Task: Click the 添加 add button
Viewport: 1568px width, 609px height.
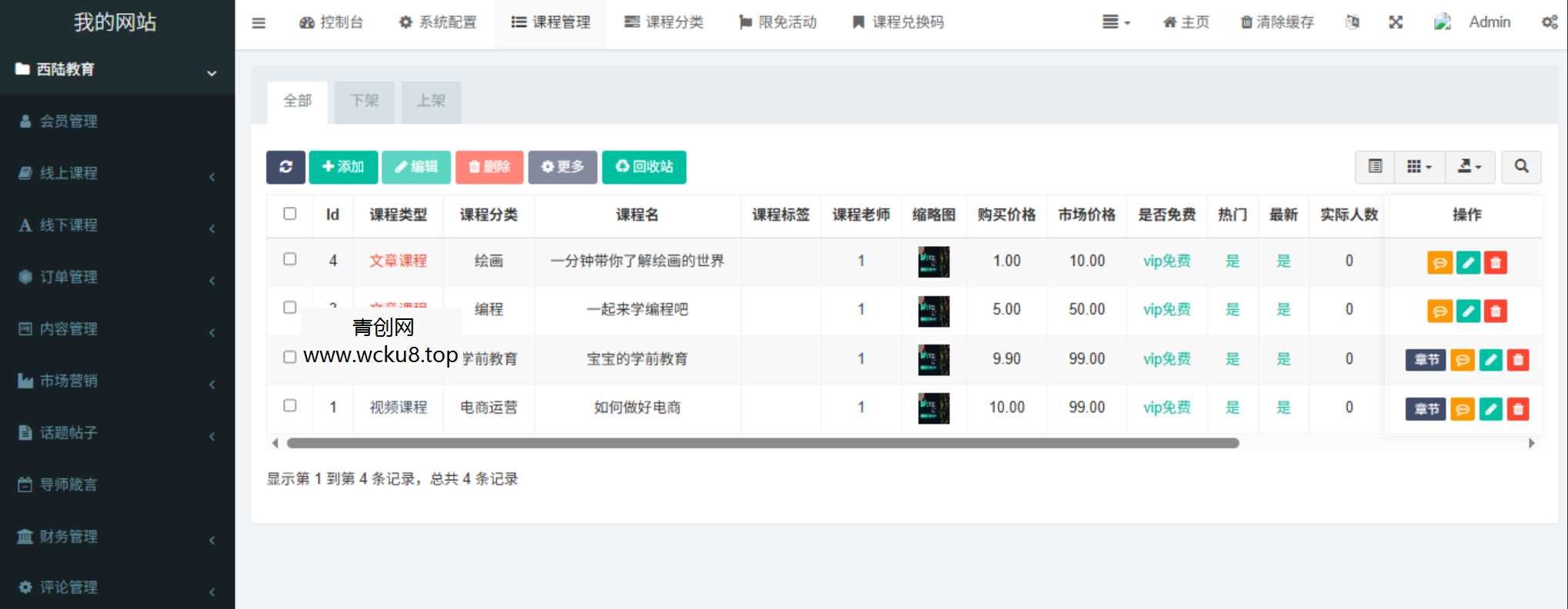Action: (x=343, y=167)
